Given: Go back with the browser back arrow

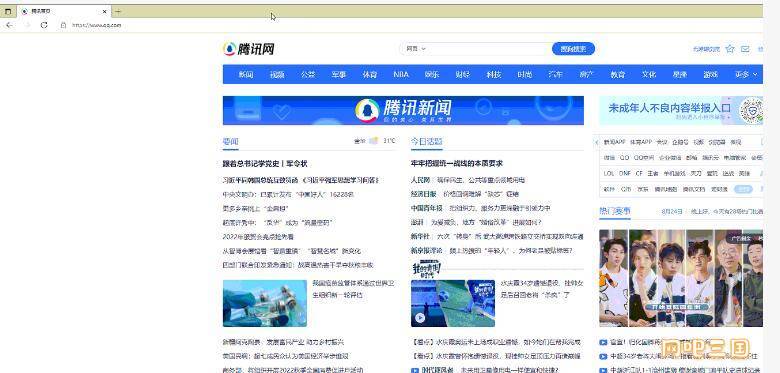Looking at the screenshot, I should (9, 25).
